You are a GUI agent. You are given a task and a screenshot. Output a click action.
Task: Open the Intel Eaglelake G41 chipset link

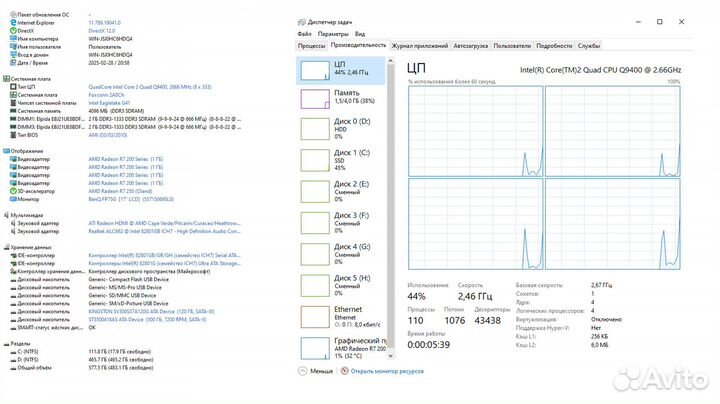(x=109, y=103)
